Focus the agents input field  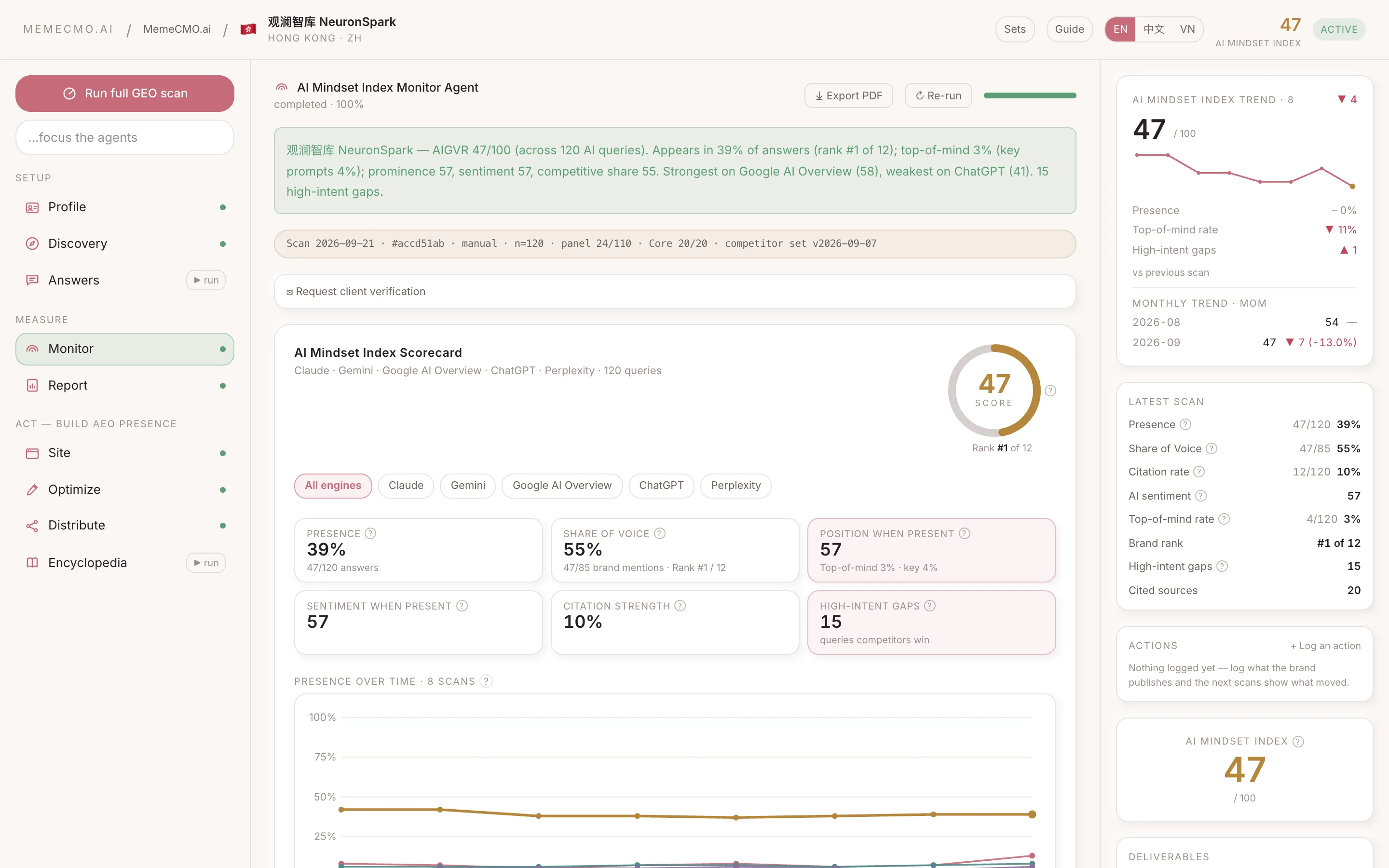click(124, 137)
